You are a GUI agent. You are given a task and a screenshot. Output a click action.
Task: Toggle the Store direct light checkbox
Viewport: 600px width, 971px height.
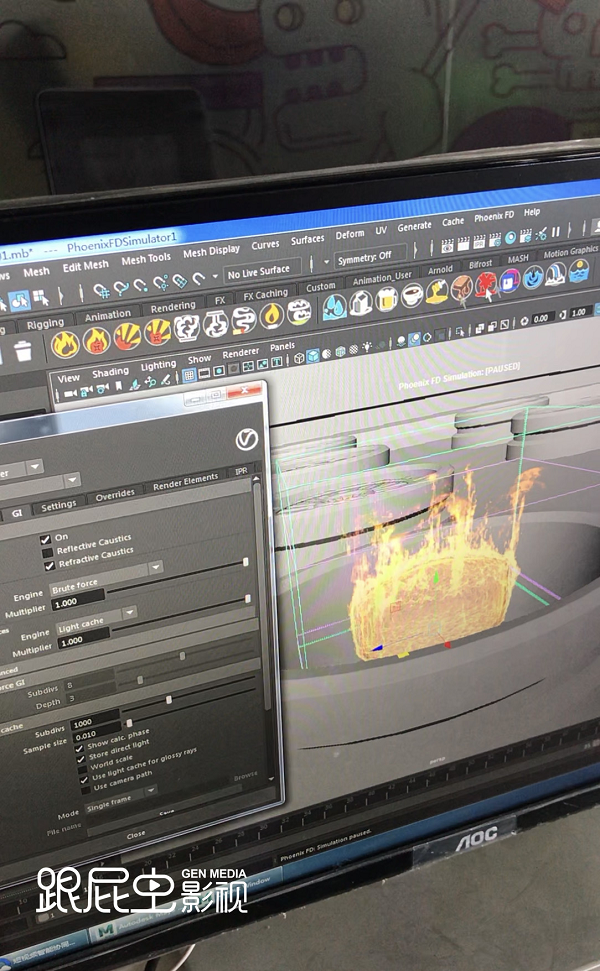(x=80, y=759)
